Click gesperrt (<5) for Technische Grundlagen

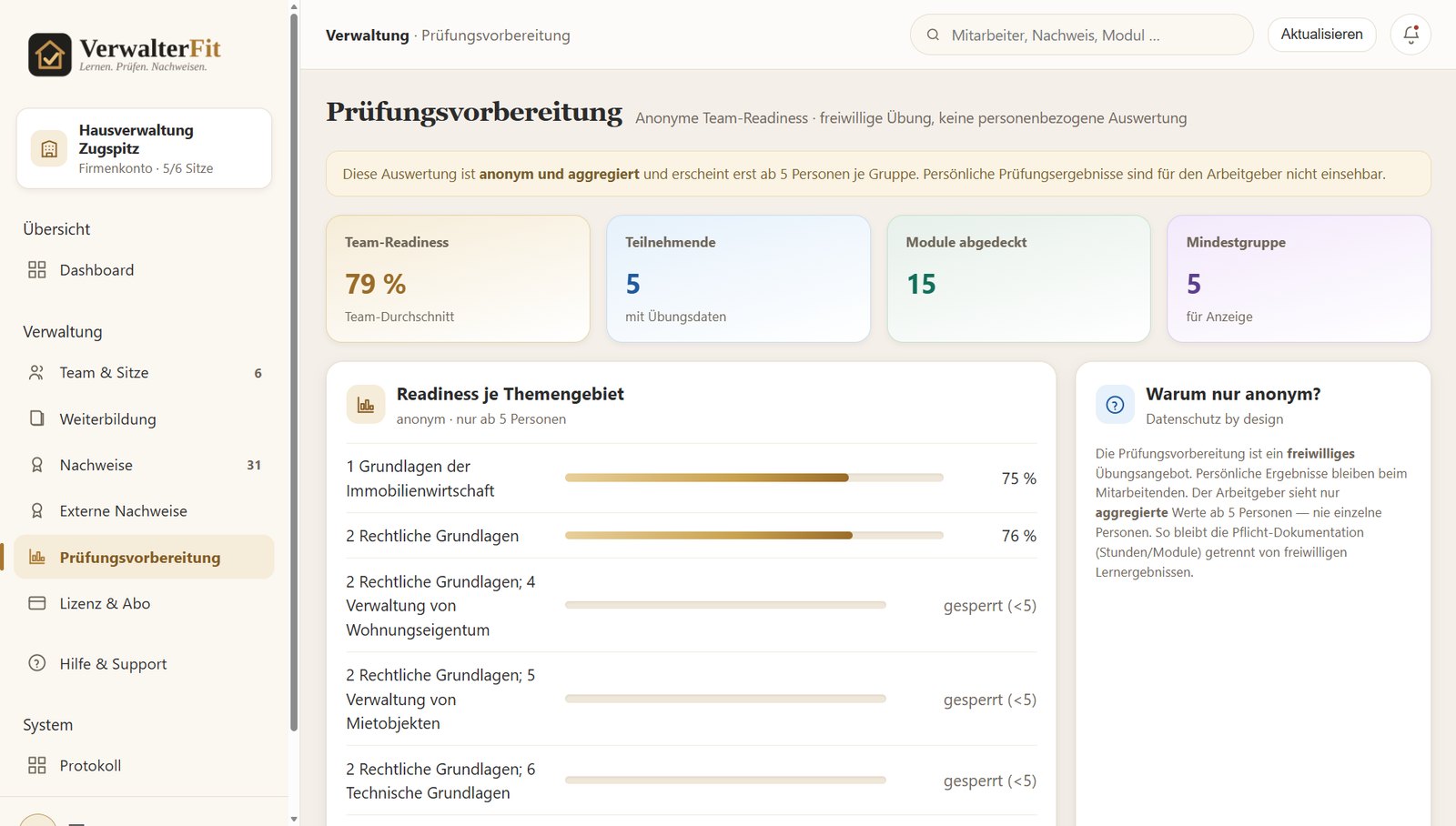point(989,781)
